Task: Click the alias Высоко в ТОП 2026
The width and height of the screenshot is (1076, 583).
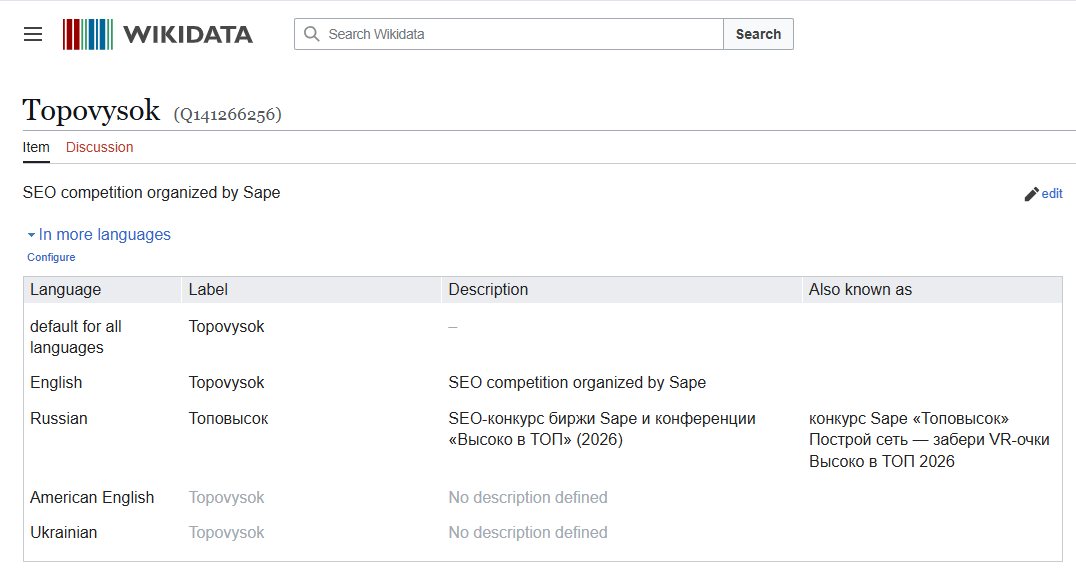Action: [882, 462]
